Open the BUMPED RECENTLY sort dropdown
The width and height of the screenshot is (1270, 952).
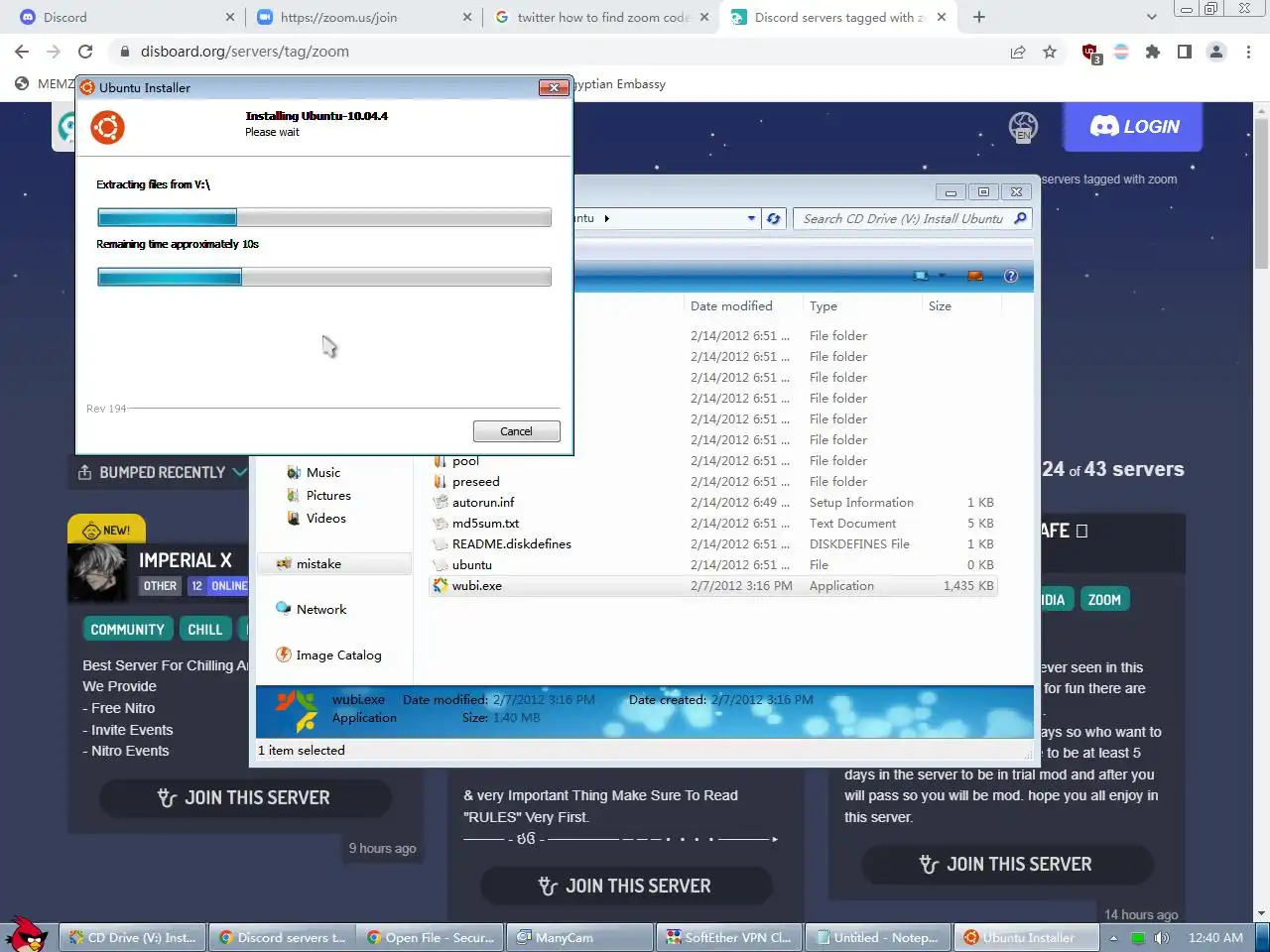point(163,472)
